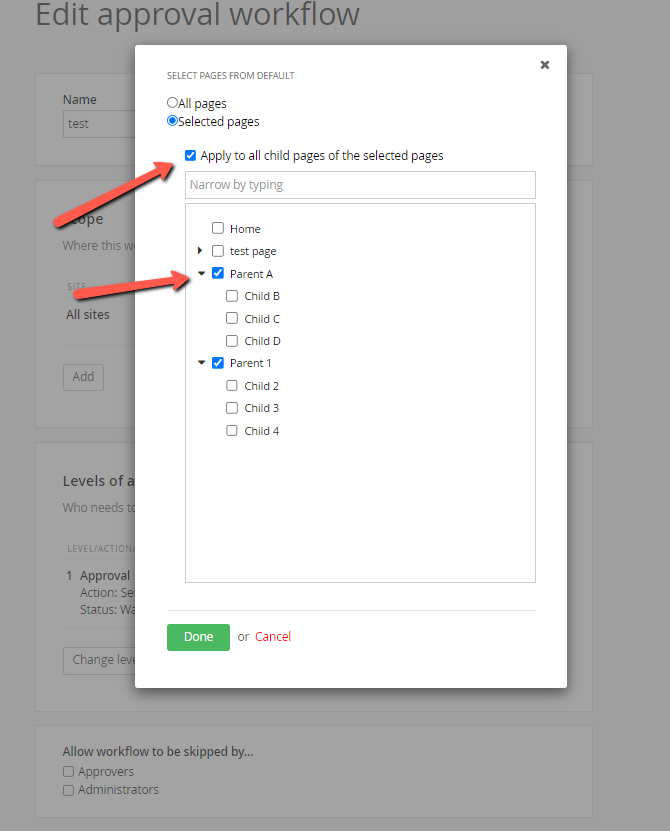Click the Approval level row text
The width and height of the screenshot is (670, 831).
[x=105, y=576]
